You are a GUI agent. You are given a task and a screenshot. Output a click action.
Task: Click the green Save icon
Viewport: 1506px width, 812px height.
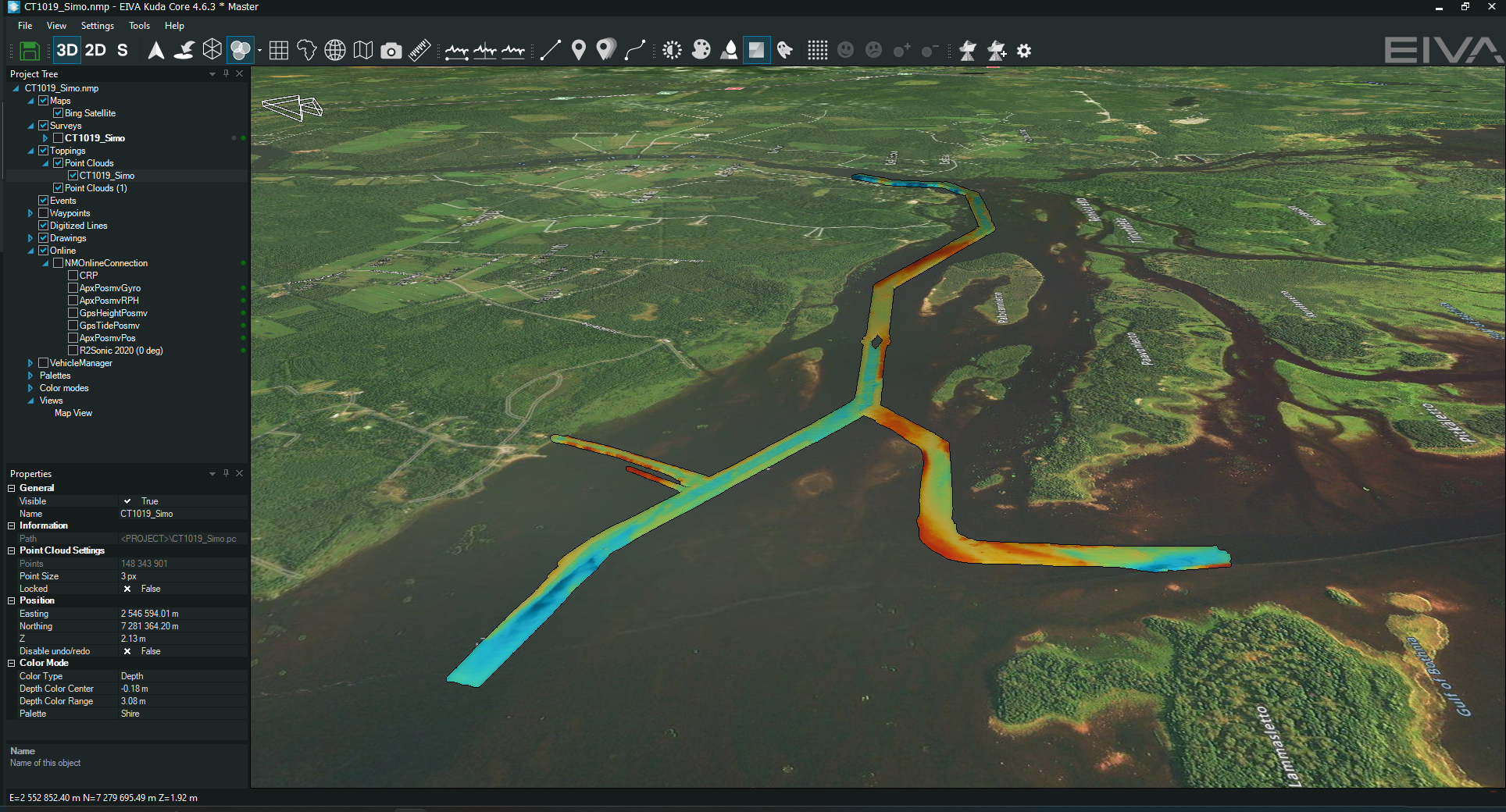tap(30, 51)
